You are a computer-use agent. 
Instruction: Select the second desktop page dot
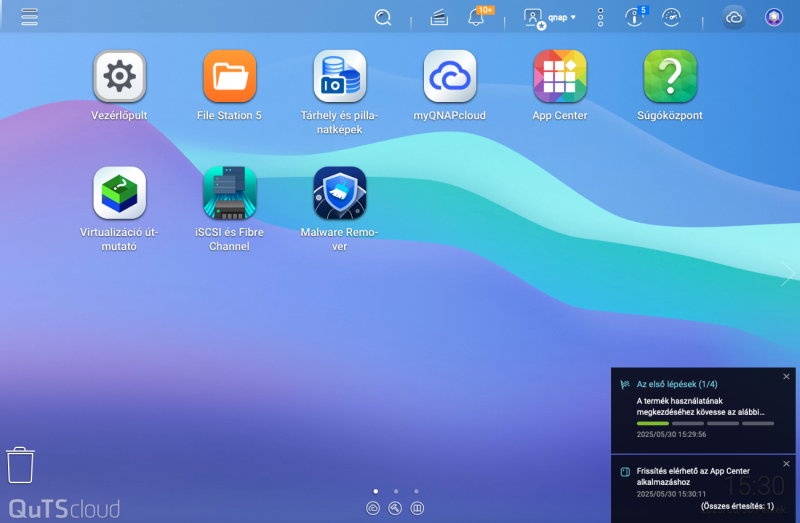point(396,491)
